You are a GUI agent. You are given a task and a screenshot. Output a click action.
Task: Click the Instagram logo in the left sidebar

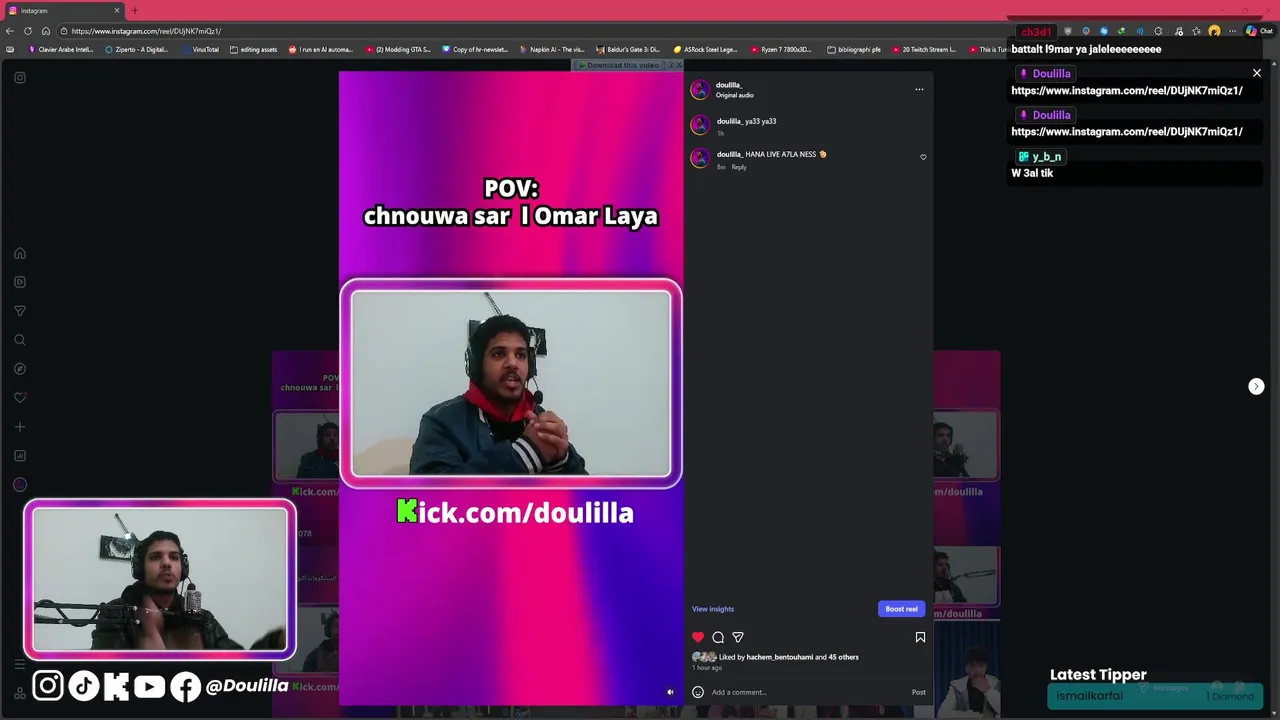[x=19, y=77]
